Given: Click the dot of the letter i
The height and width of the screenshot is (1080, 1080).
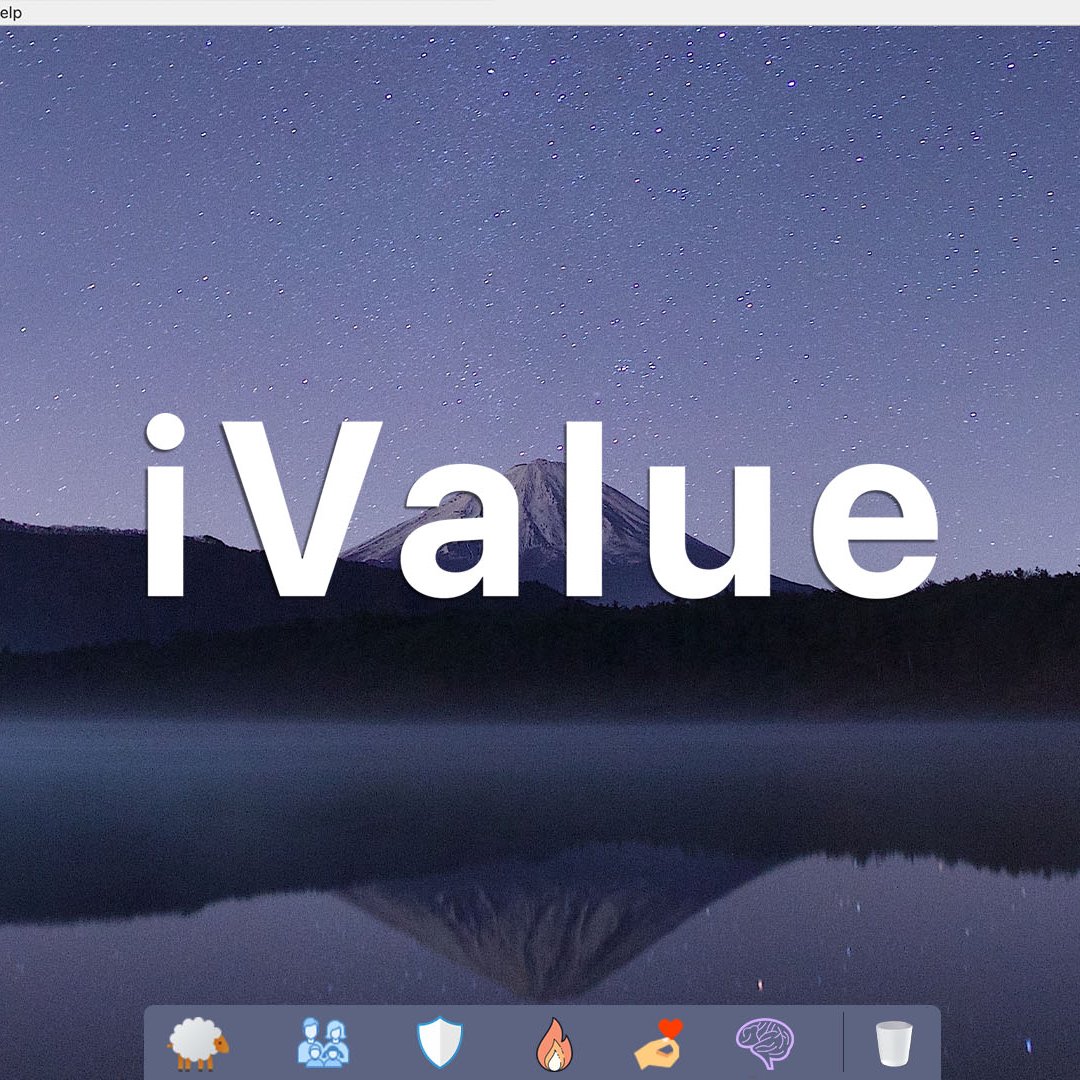Looking at the screenshot, I should click(166, 434).
